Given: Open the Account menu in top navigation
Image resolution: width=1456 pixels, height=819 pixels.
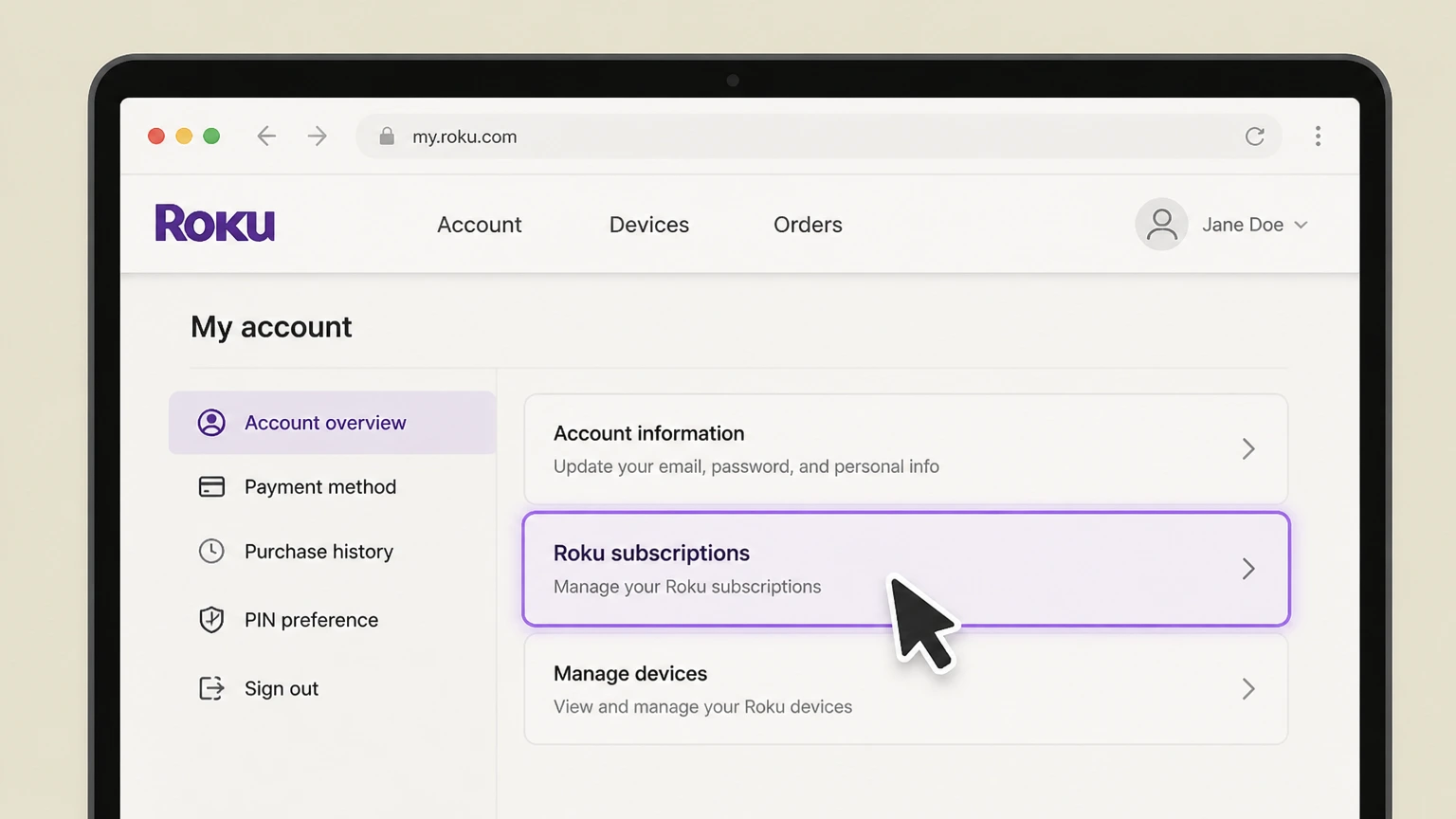Looking at the screenshot, I should [x=480, y=225].
